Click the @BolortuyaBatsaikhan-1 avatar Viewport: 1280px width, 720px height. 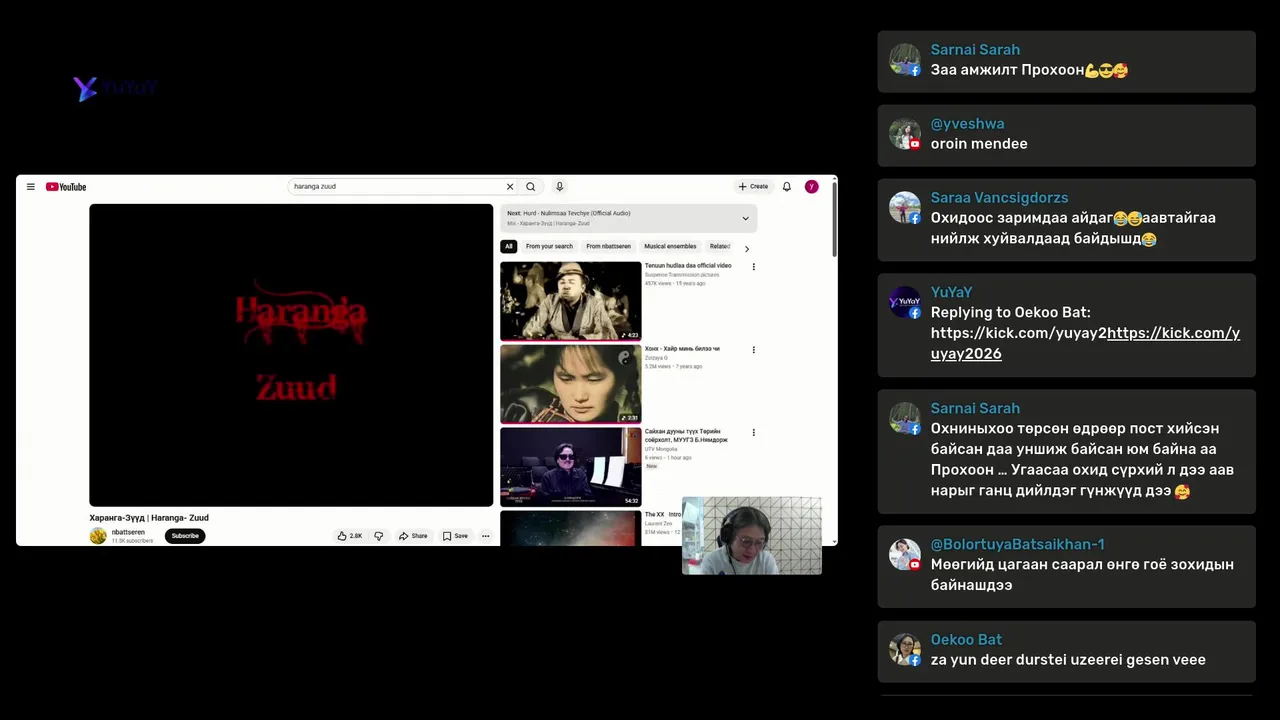[x=905, y=555]
